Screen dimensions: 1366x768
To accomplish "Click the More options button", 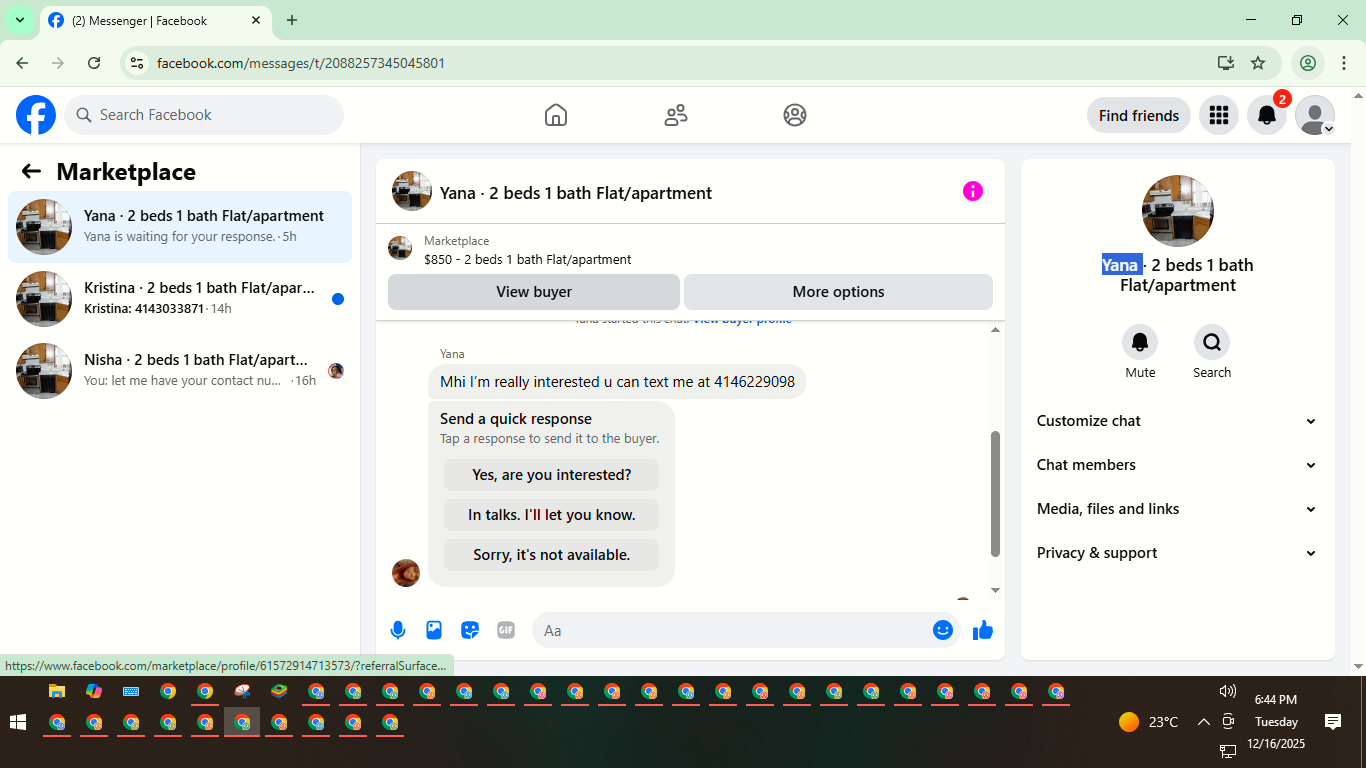I will (x=838, y=292).
